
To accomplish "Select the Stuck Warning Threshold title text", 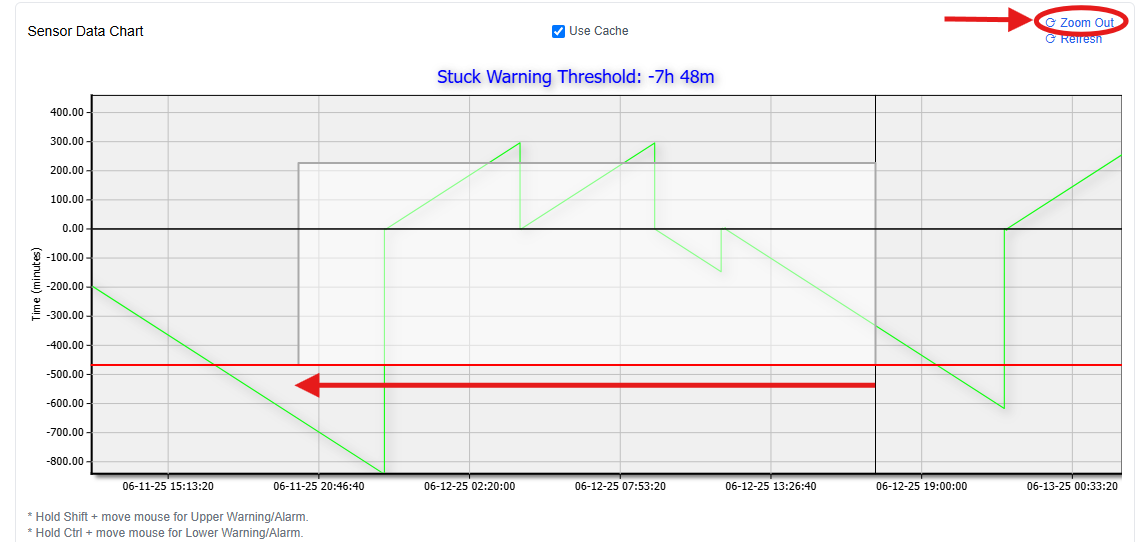I will pyautogui.click(x=575, y=77).
